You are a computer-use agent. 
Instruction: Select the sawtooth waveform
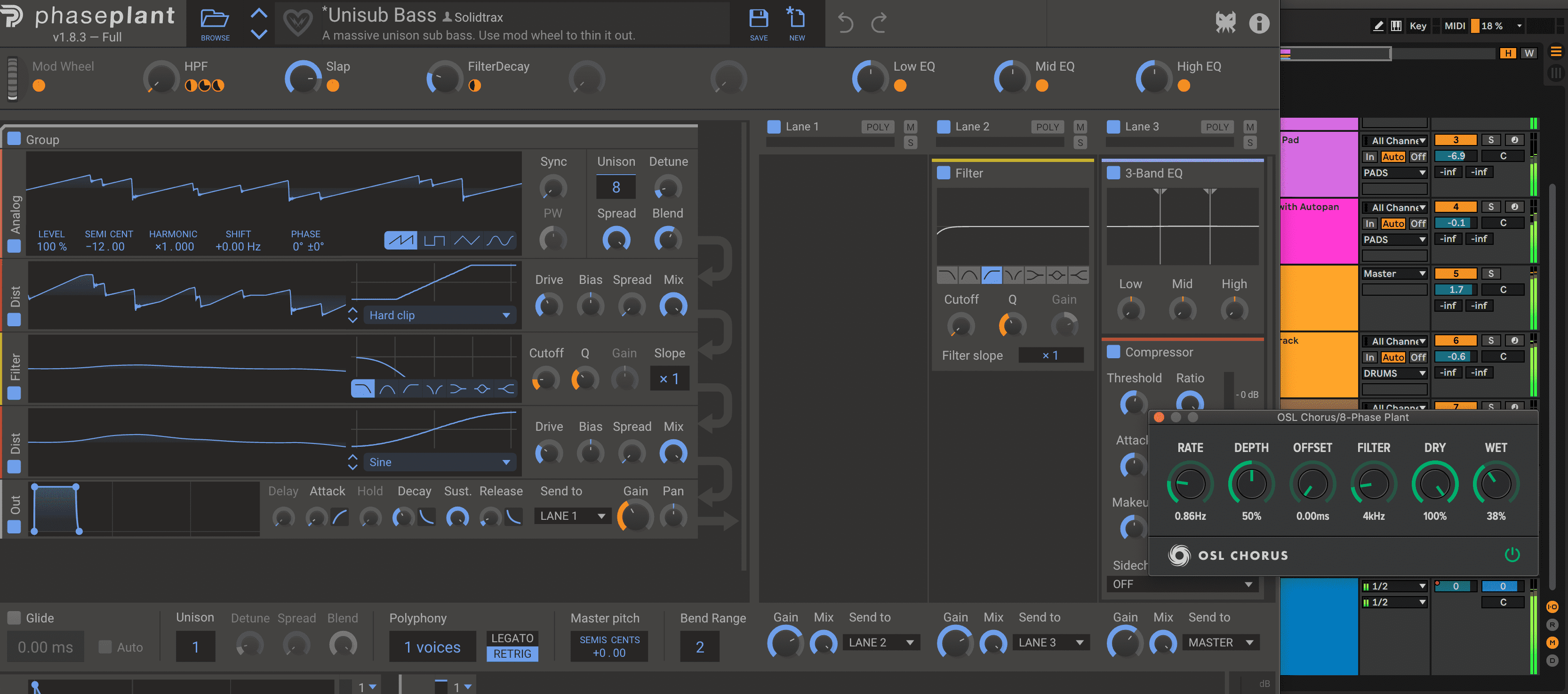pyautogui.click(x=400, y=241)
